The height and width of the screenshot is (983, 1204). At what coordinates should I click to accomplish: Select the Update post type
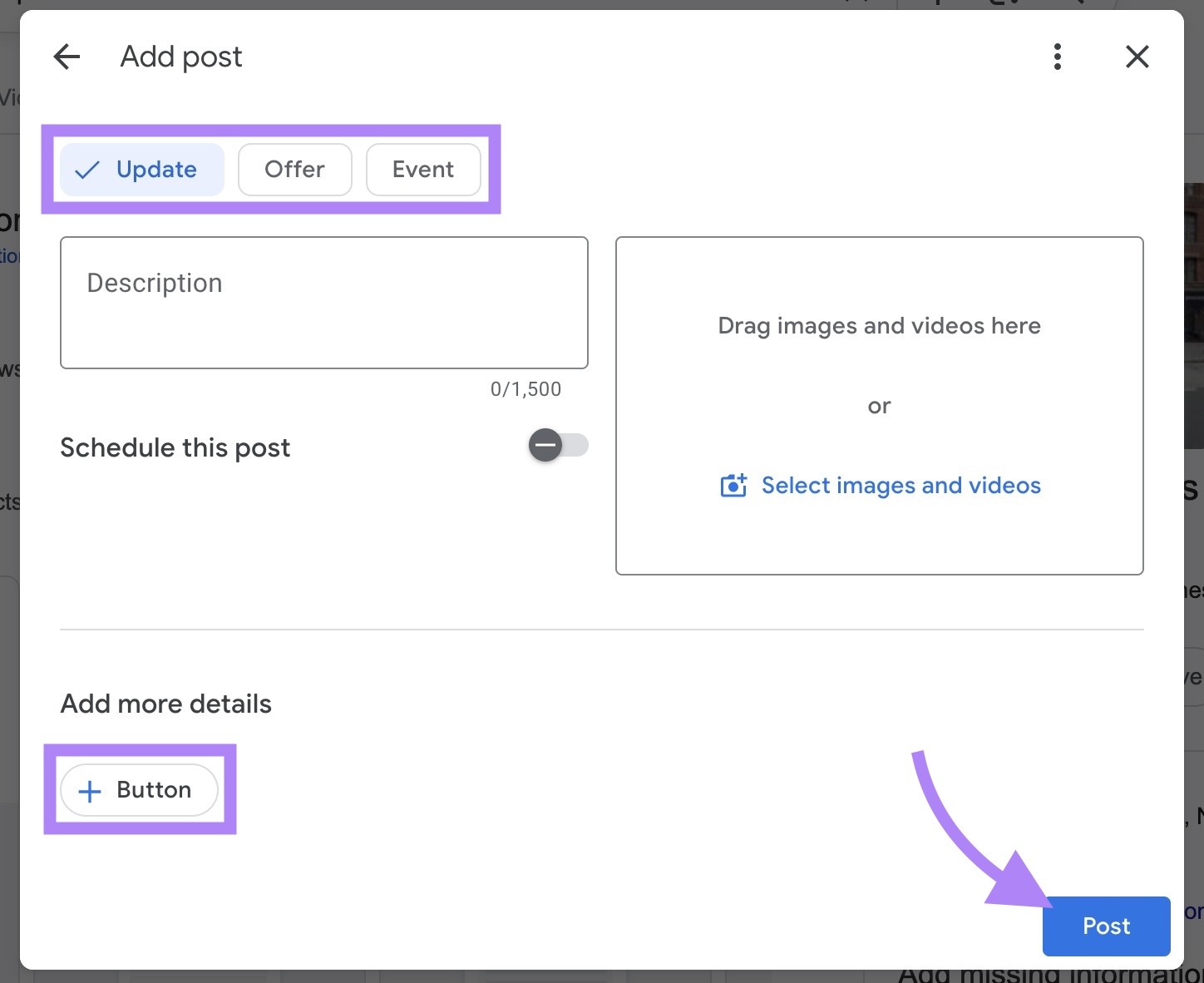click(x=141, y=169)
